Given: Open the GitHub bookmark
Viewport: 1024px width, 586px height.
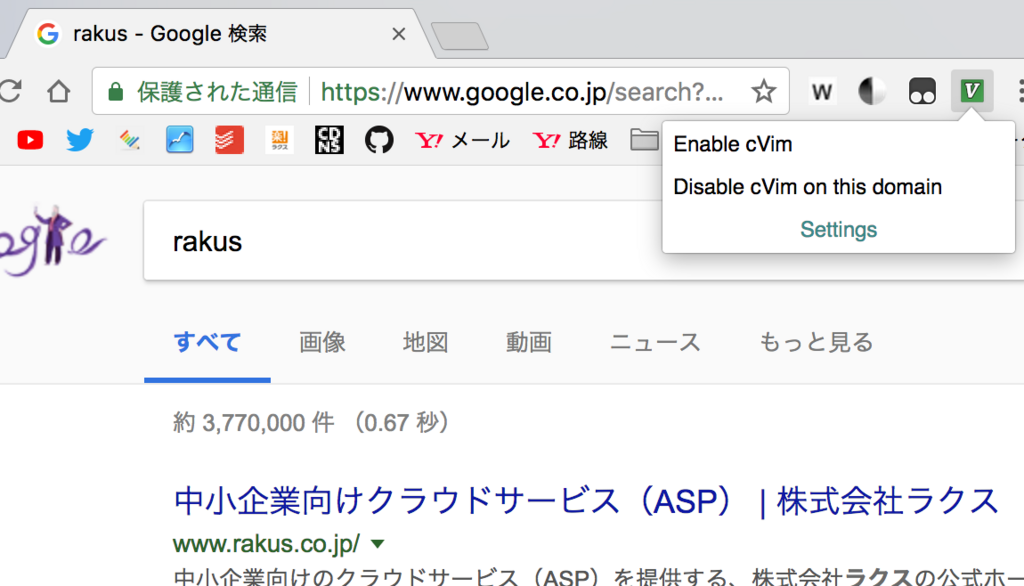Looking at the screenshot, I should point(379,140).
